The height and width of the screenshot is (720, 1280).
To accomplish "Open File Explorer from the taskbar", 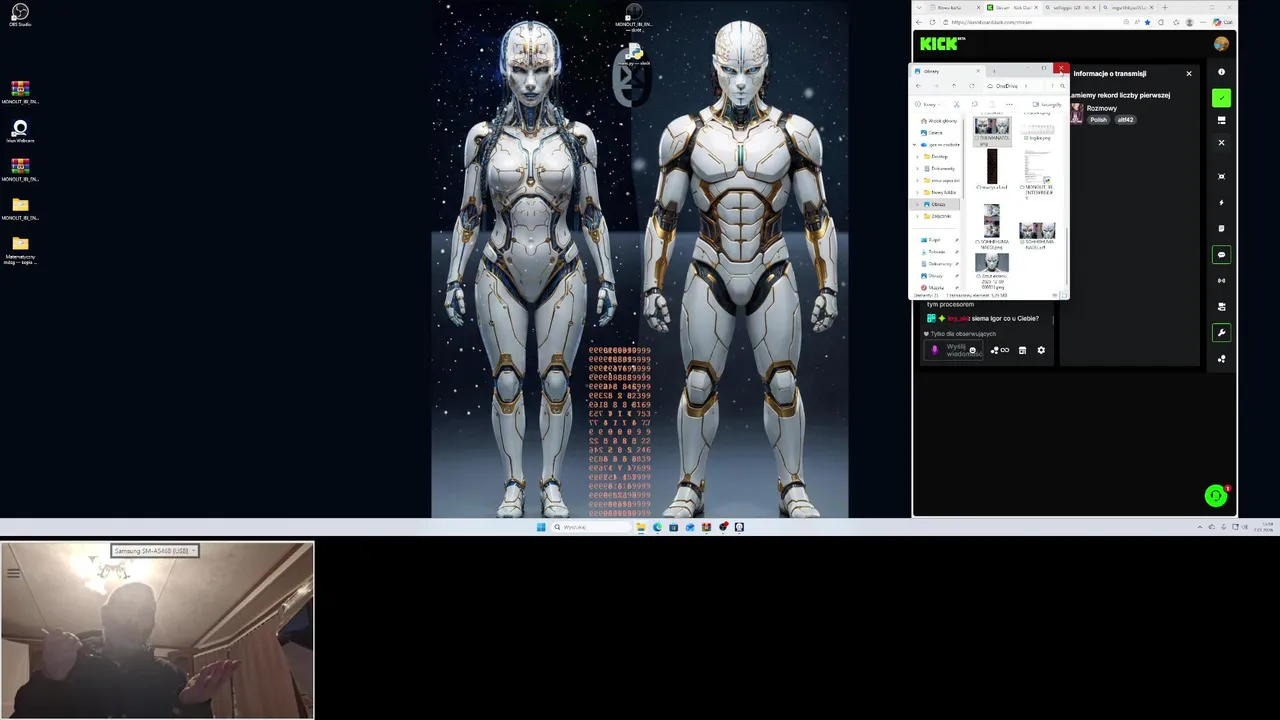I will (641, 527).
